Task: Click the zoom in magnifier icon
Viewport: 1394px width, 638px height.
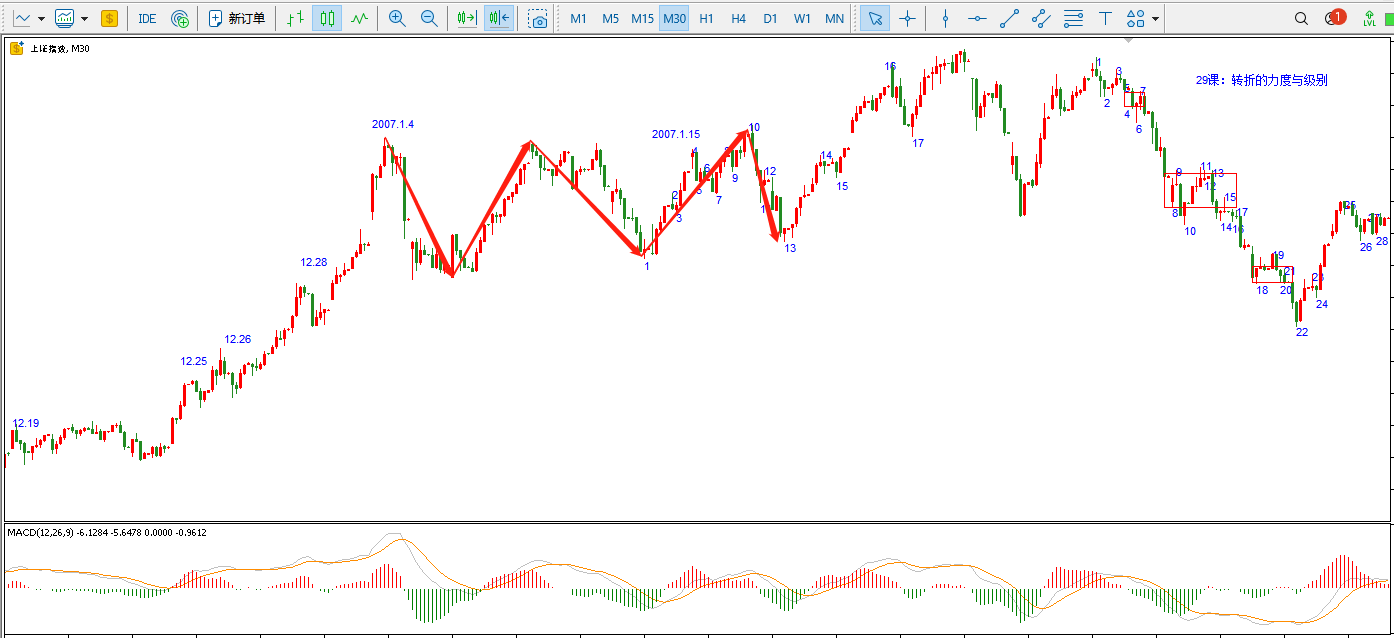Action: (397, 18)
